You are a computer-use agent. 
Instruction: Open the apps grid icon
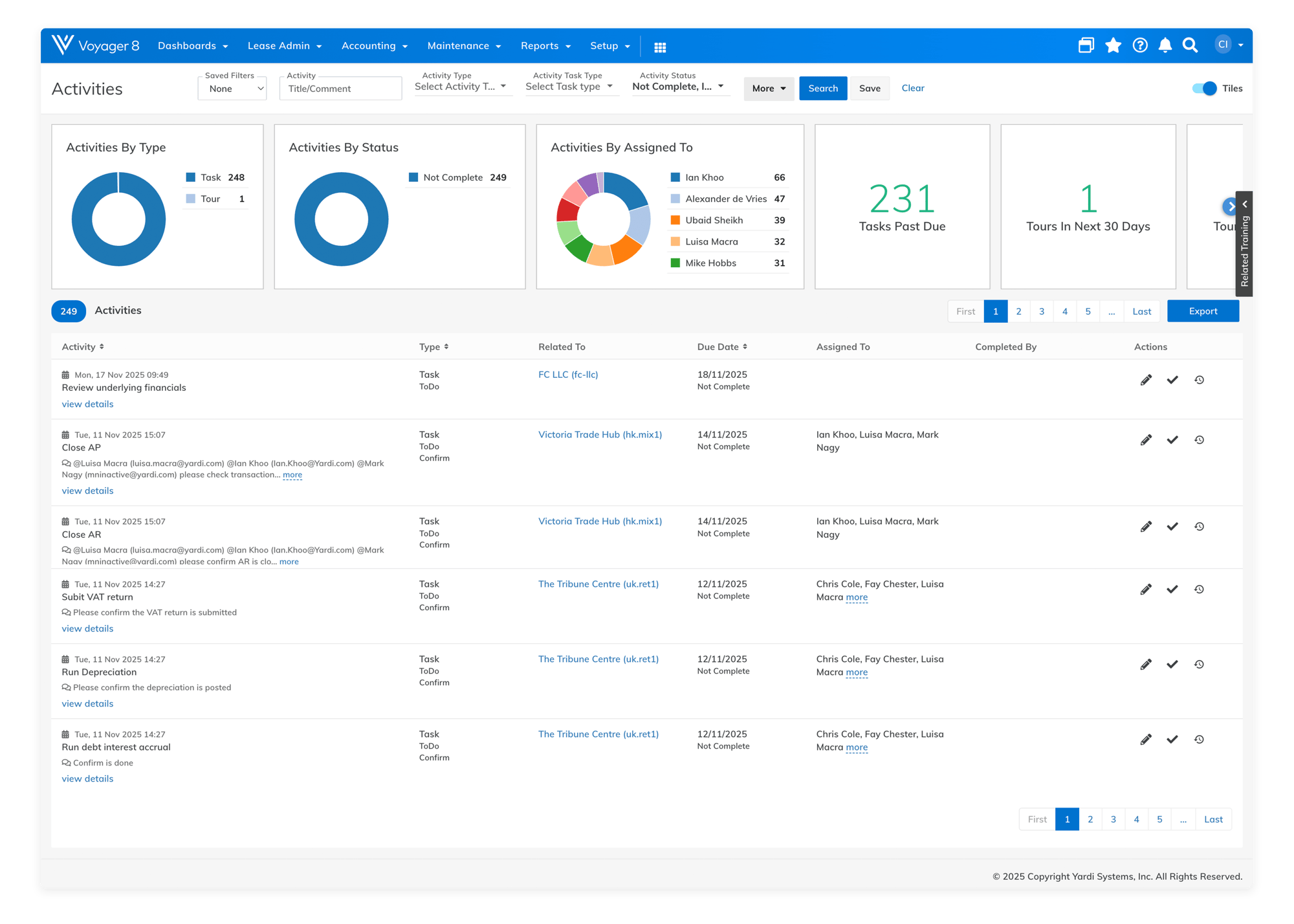[660, 47]
